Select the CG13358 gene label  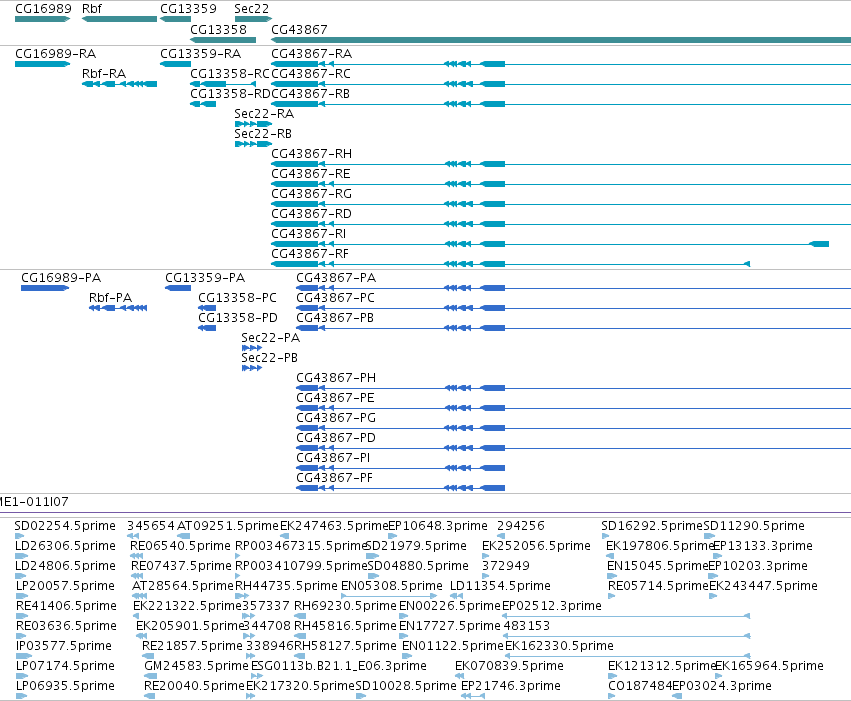pyautogui.click(x=218, y=29)
